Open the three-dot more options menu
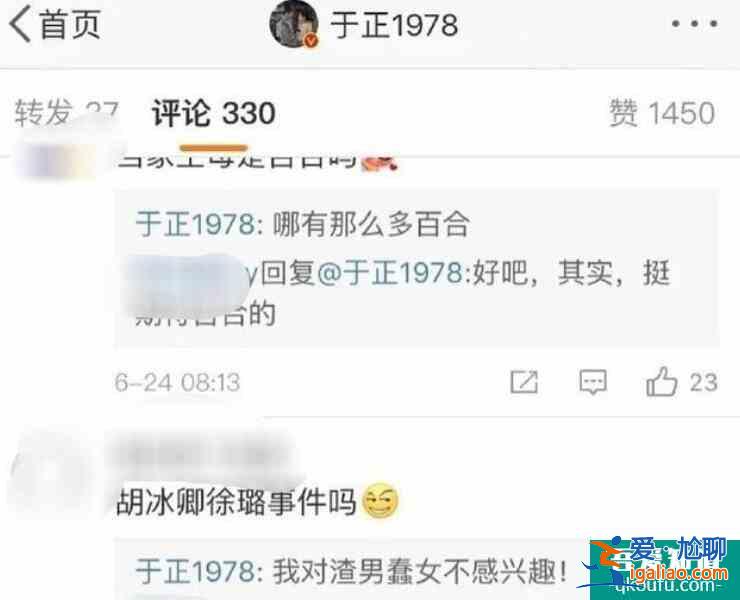The height and width of the screenshot is (600, 740). point(695,24)
